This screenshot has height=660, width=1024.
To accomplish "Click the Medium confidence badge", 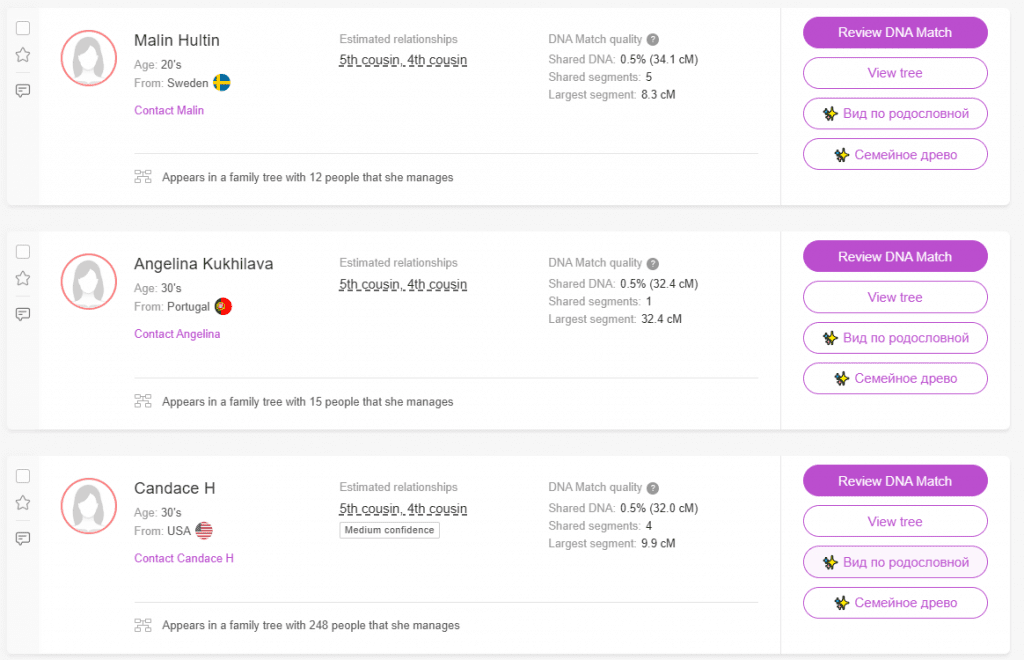I will click(x=390, y=530).
